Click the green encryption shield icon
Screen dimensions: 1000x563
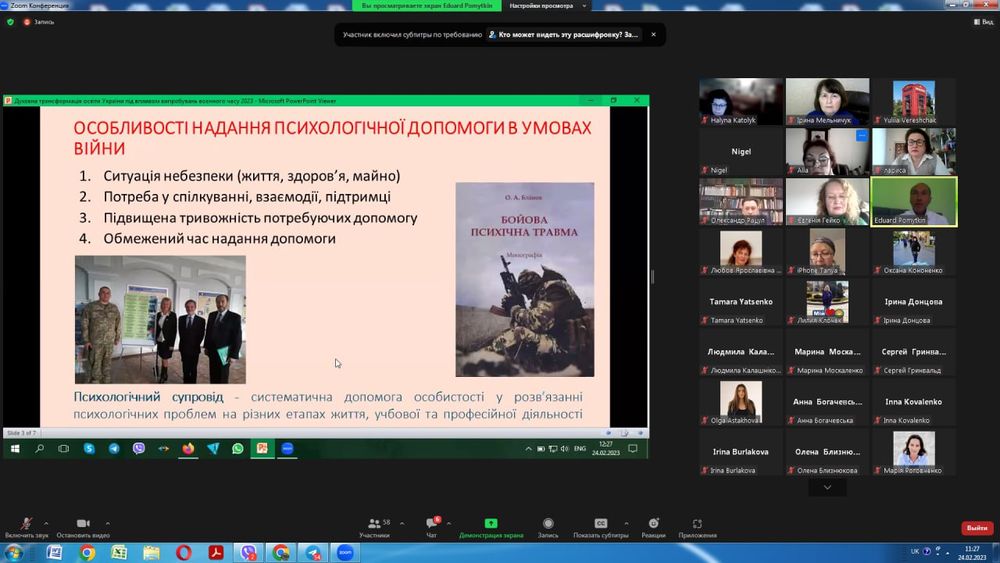click(10, 21)
